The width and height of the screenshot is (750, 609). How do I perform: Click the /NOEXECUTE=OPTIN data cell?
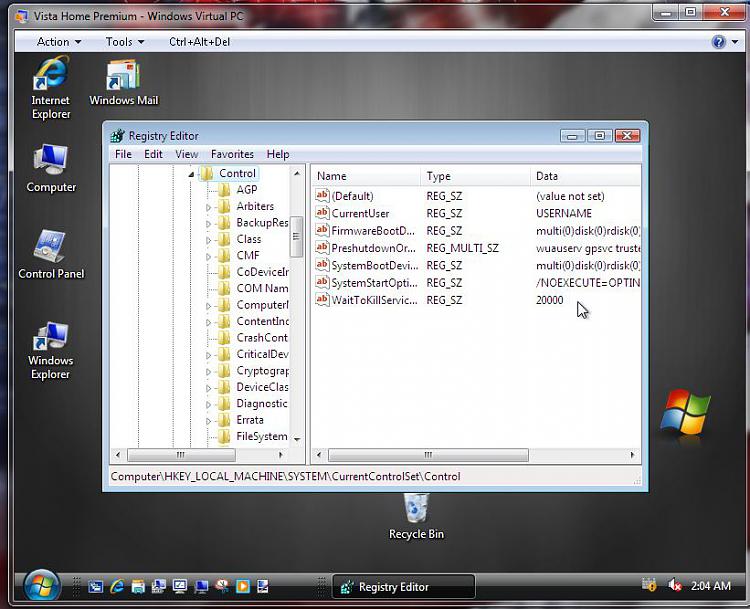(587, 283)
